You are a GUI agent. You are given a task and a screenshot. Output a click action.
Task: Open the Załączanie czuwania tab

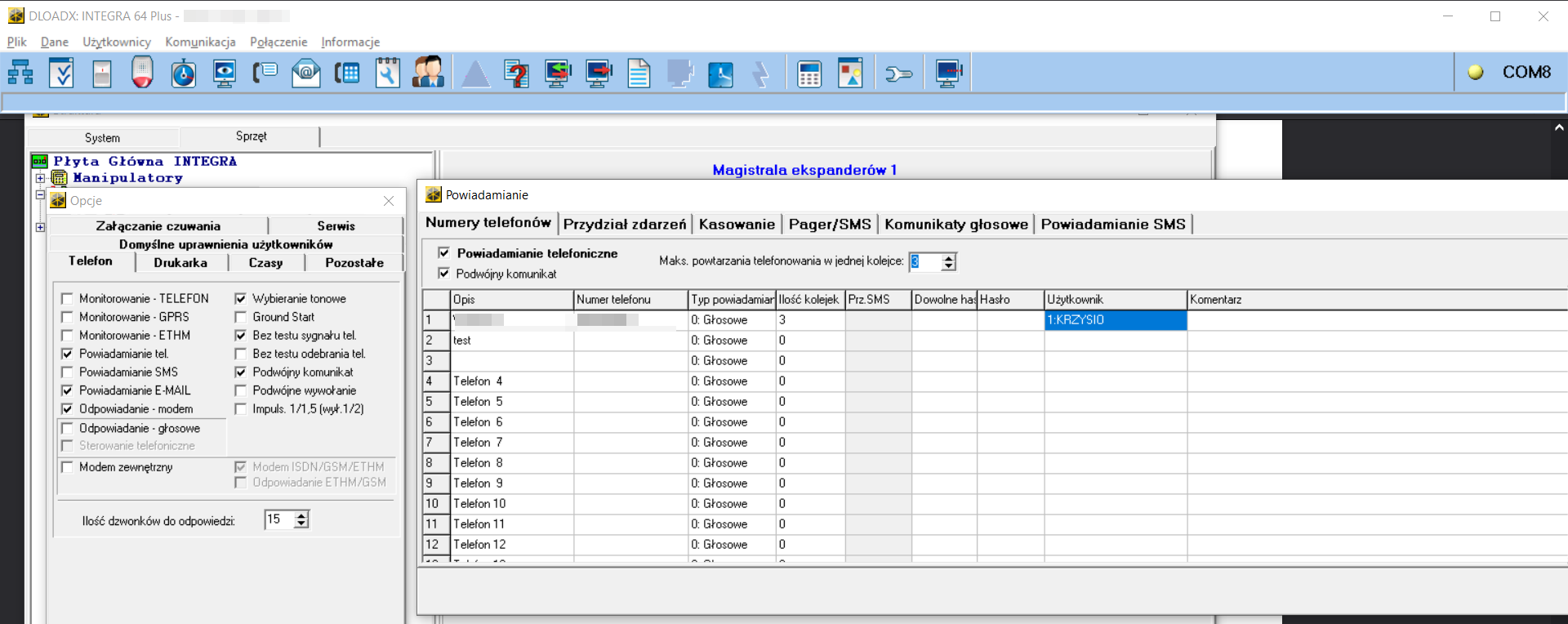coord(158,226)
